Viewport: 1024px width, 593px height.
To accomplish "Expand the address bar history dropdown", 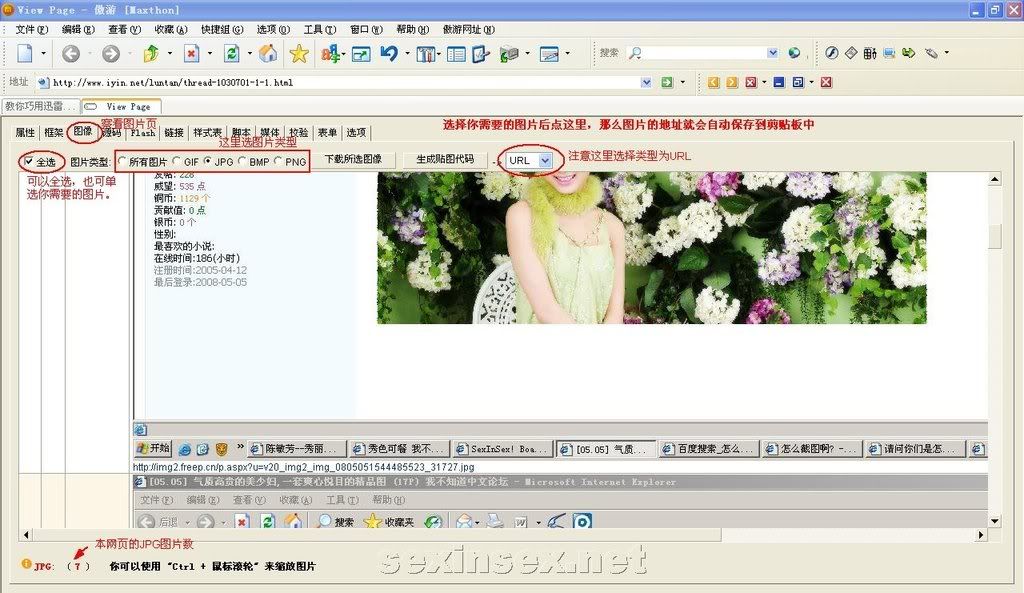I will pyautogui.click(x=647, y=82).
